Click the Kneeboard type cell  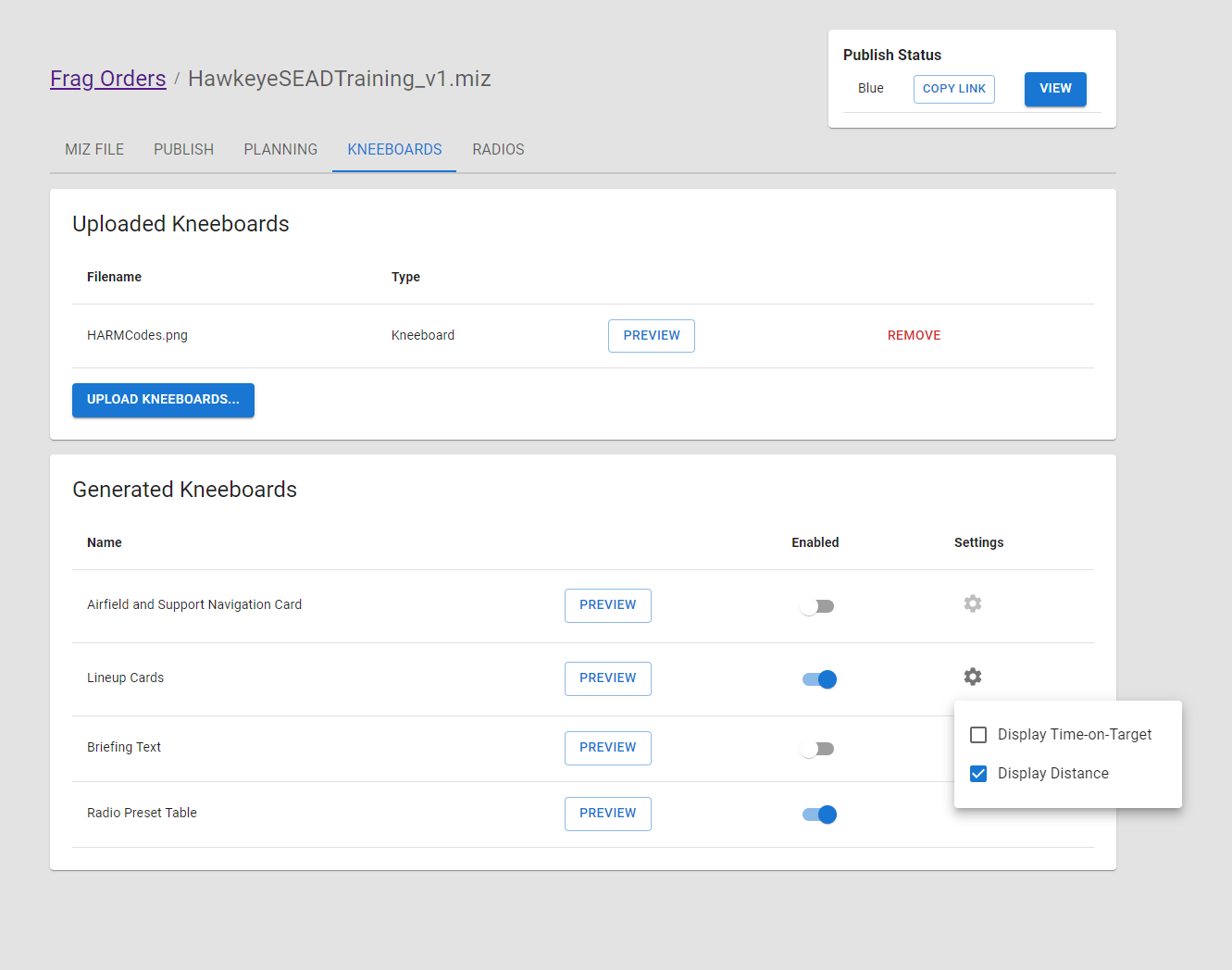(x=423, y=335)
